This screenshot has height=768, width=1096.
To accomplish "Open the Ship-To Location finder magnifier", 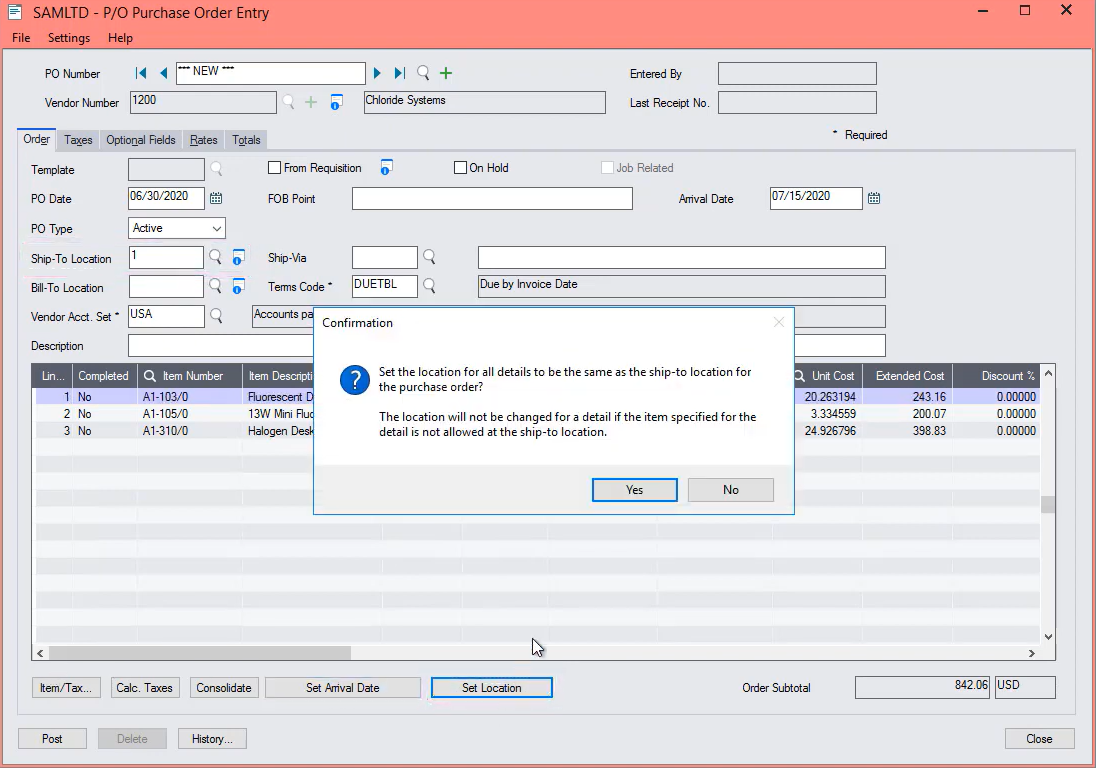I will click(x=214, y=257).
